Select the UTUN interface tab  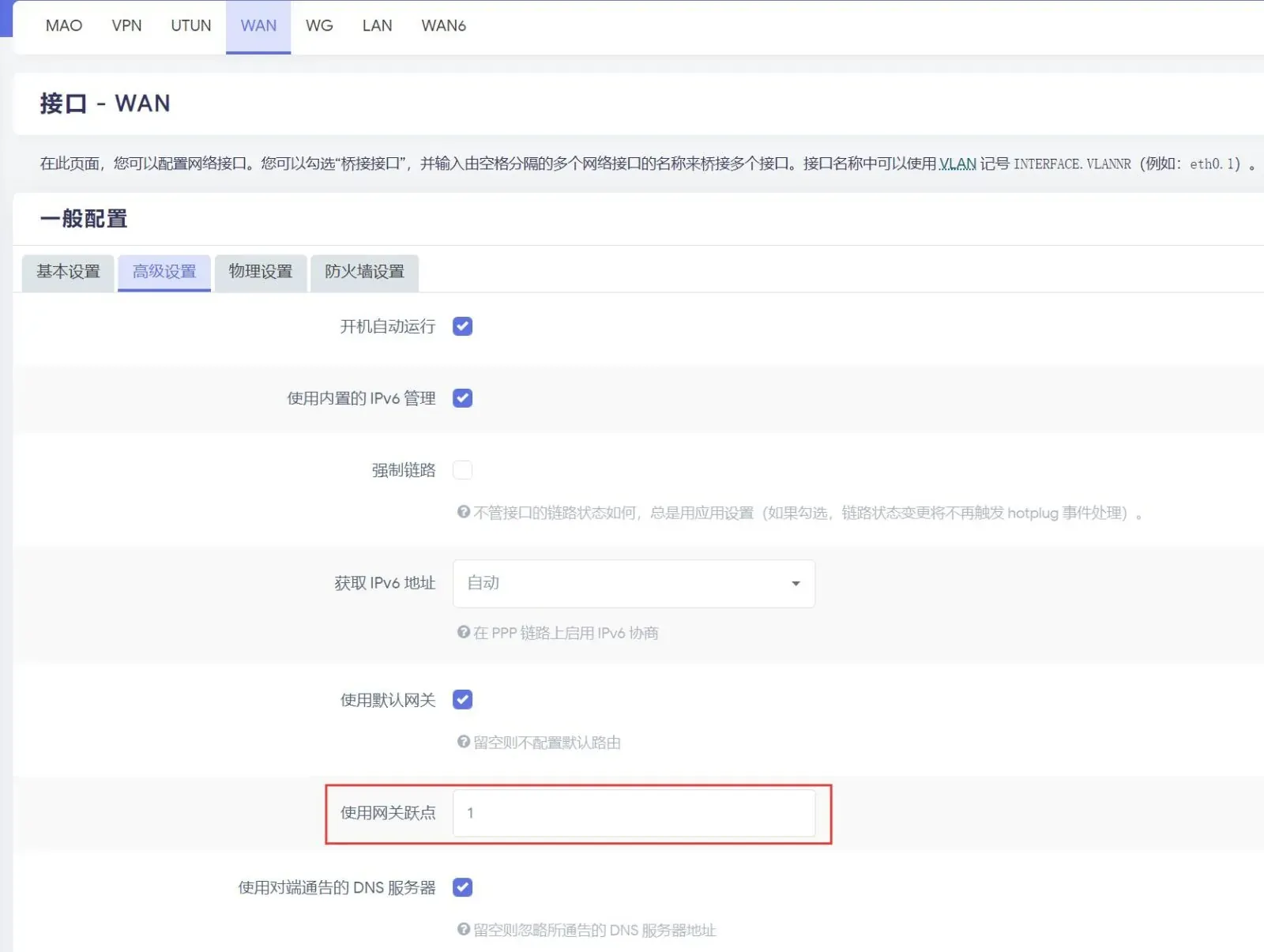point(191,25)
